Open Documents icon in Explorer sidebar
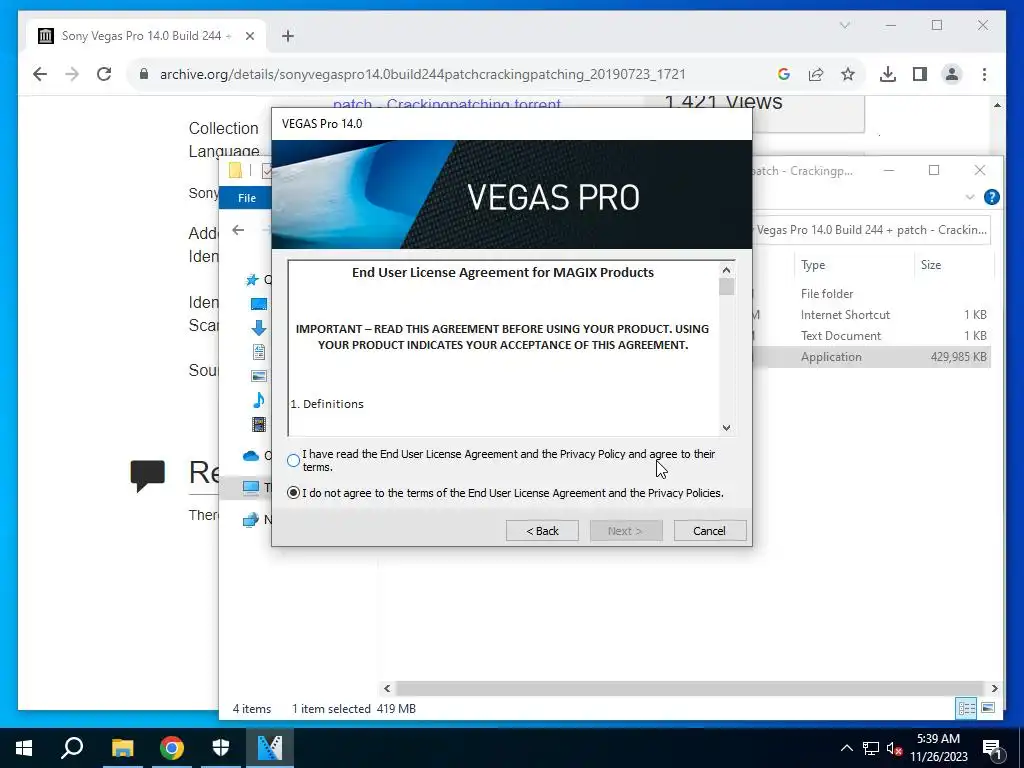This screenshot has height=768, width=1024. tap(259, 352)
